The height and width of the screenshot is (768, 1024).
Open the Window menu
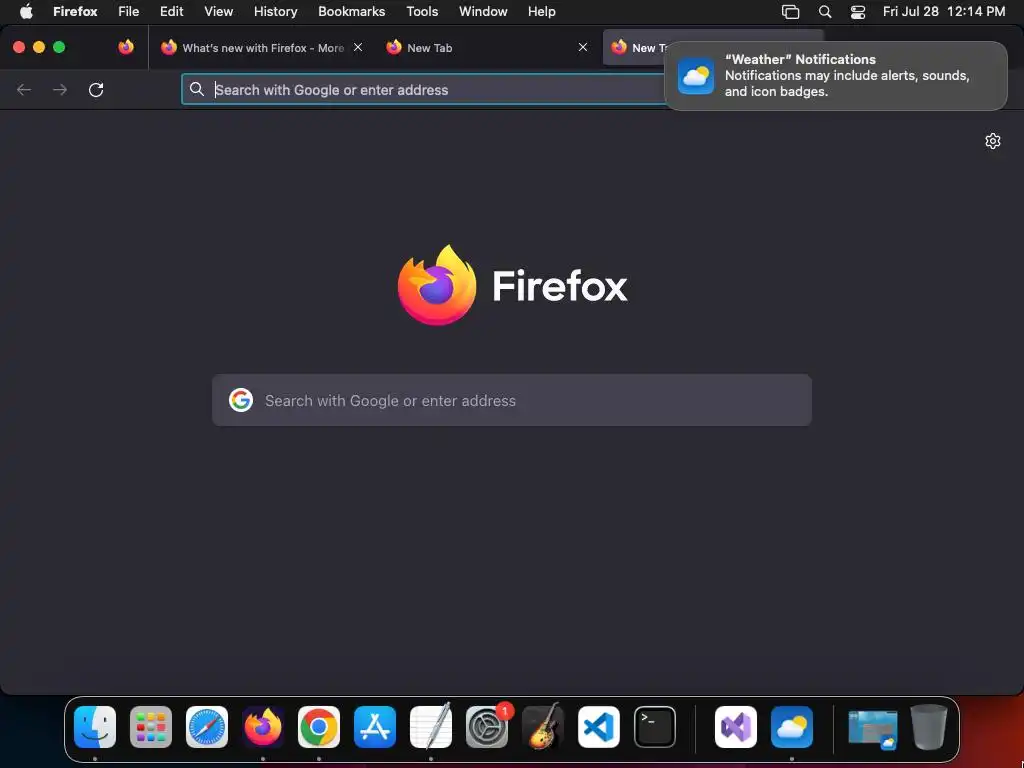483,12
